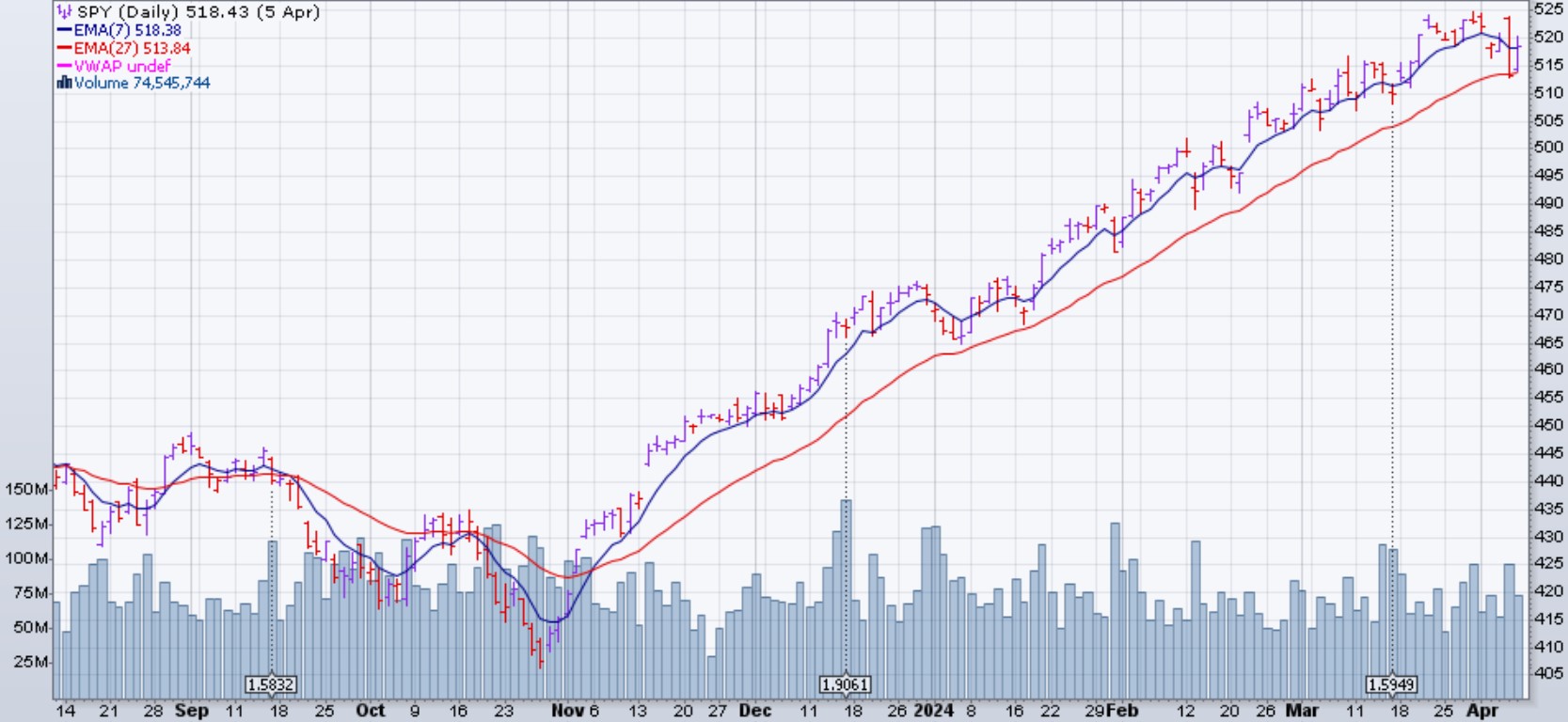
Task: Click the 1.5949 annotation label
Action: coord(1391,684)
